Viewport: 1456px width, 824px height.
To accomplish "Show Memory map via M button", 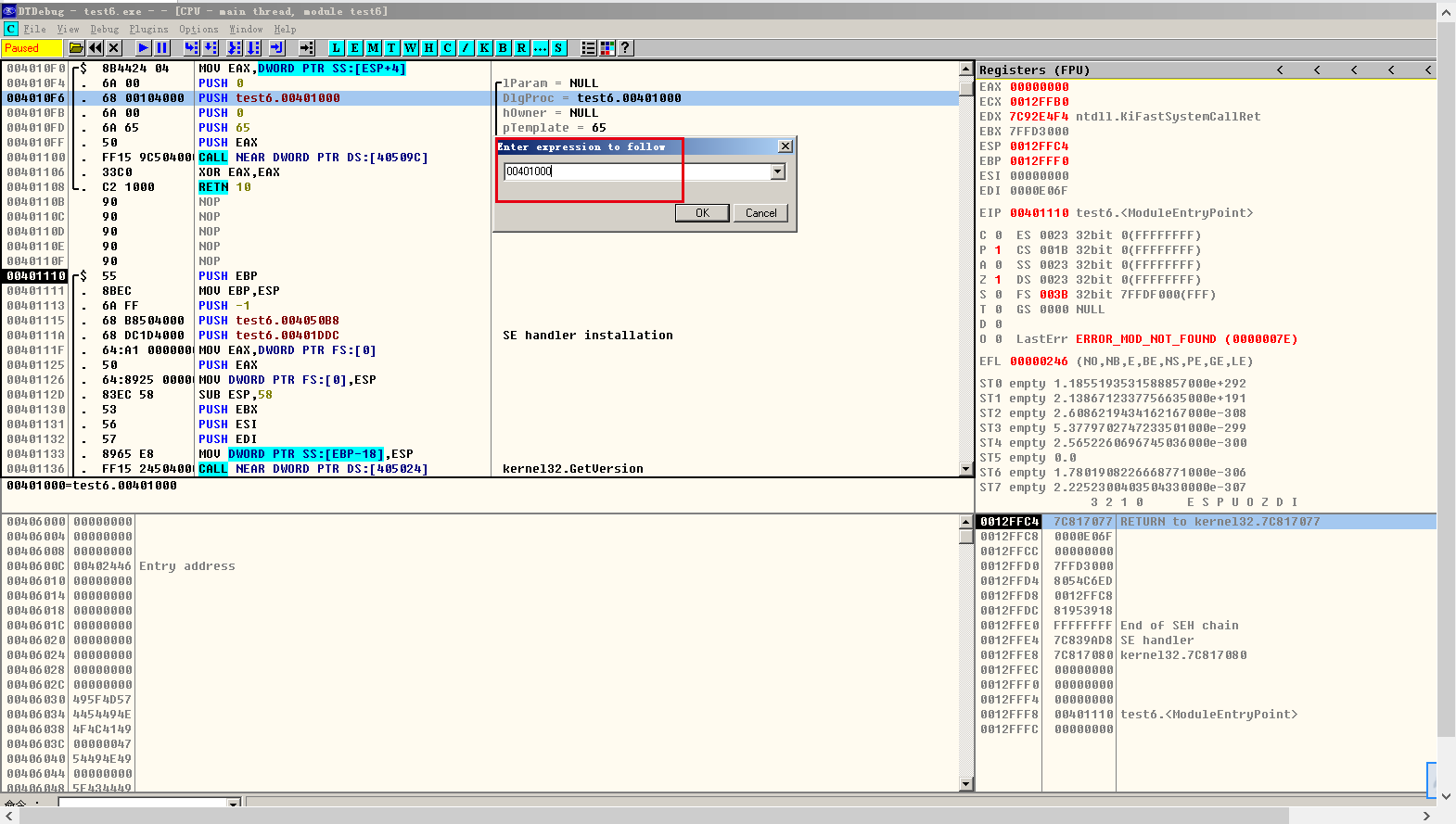I will (373, 48).
